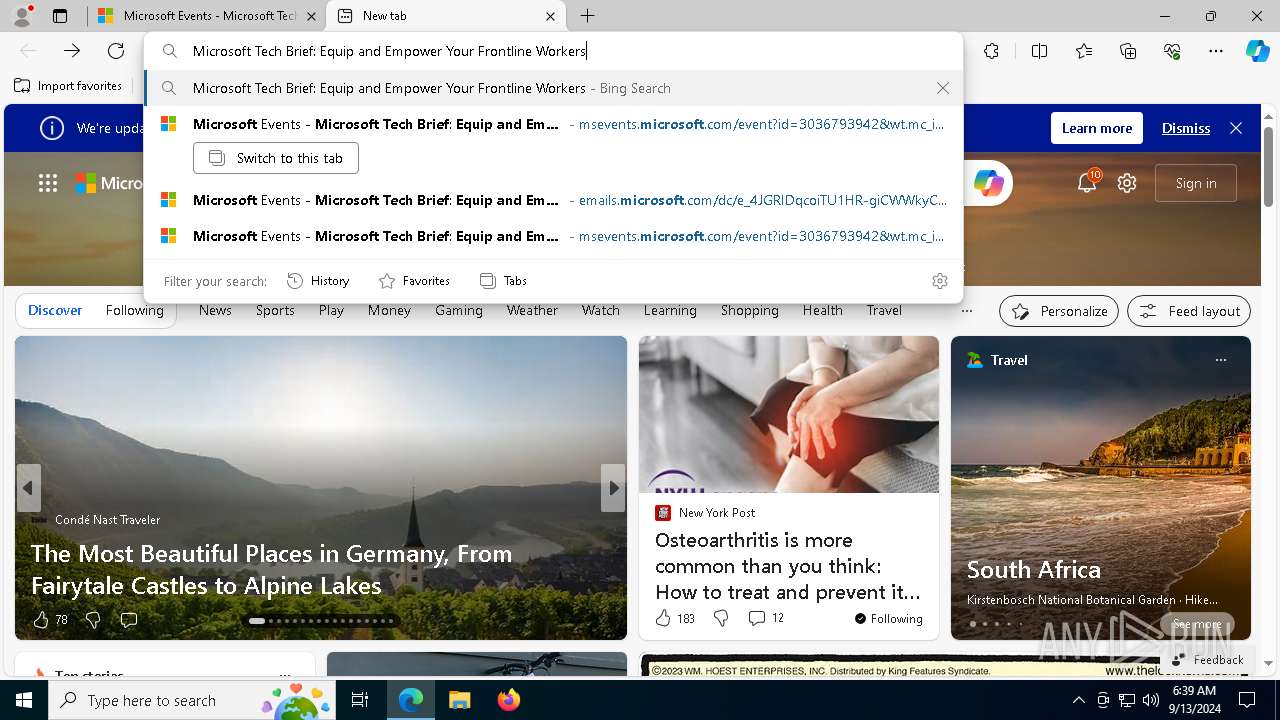This screenshot has height=720, width=1280.
Task: Select the Following feed tab
Action: point(135,311)
